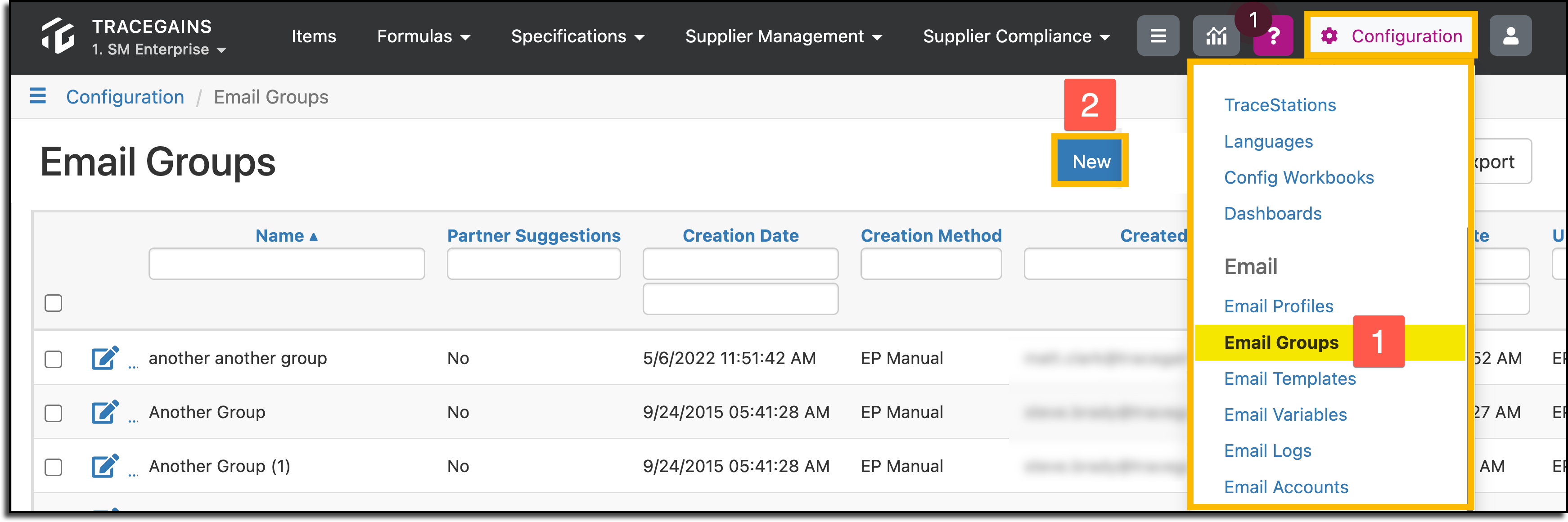
Task: Check the 'Another Group (1)' row checkbox
Action: point(54,467)
